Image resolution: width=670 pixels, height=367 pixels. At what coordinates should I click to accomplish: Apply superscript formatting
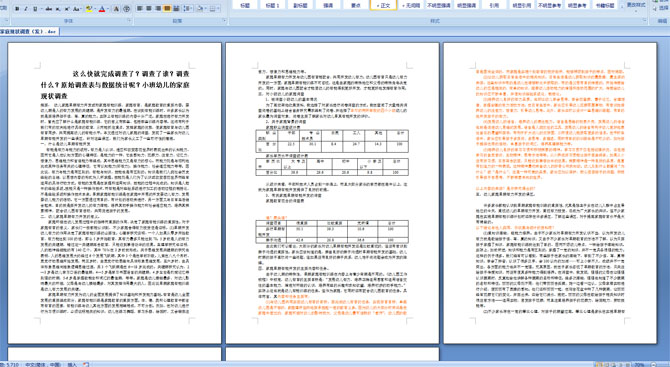click(x=67, y=9)
